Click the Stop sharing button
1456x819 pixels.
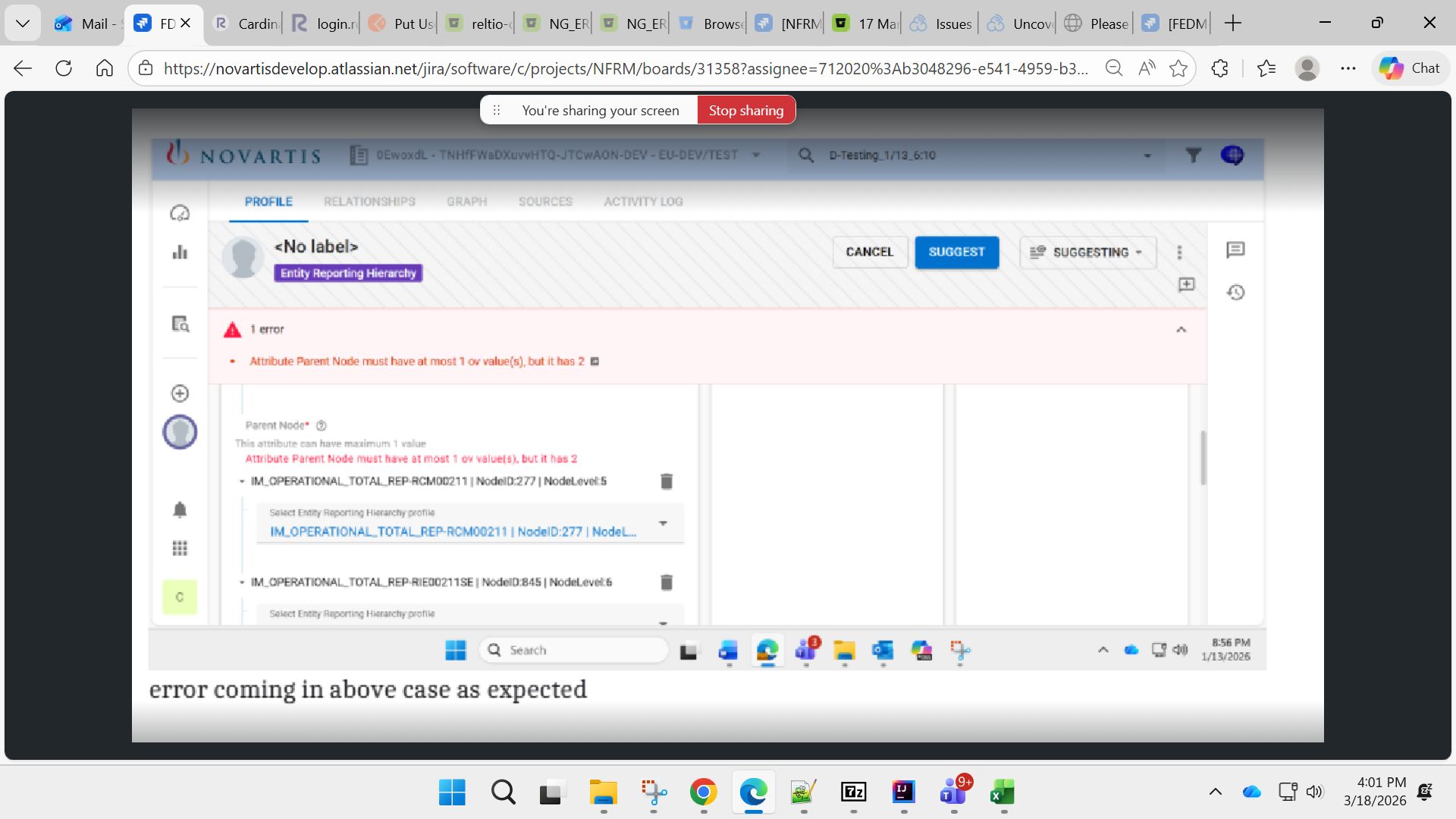point(745,111)
